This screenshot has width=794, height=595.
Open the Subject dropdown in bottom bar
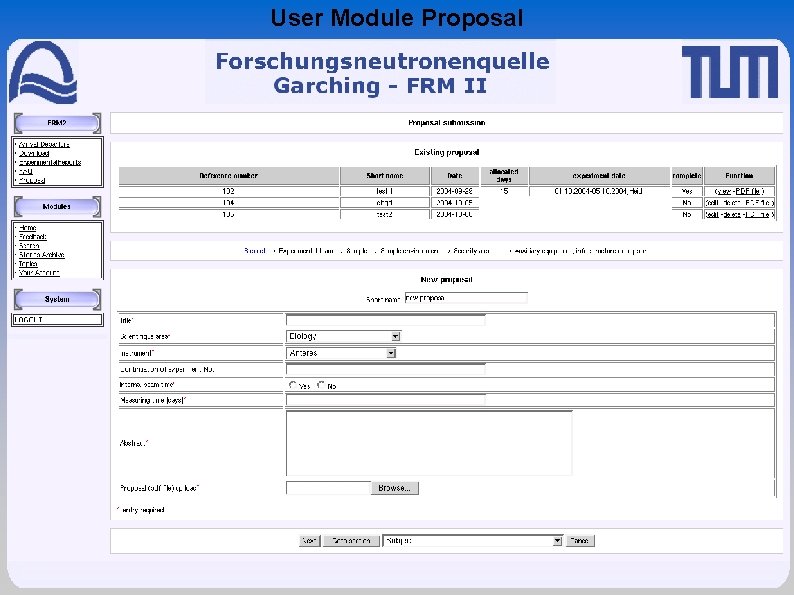pos(472,541)
